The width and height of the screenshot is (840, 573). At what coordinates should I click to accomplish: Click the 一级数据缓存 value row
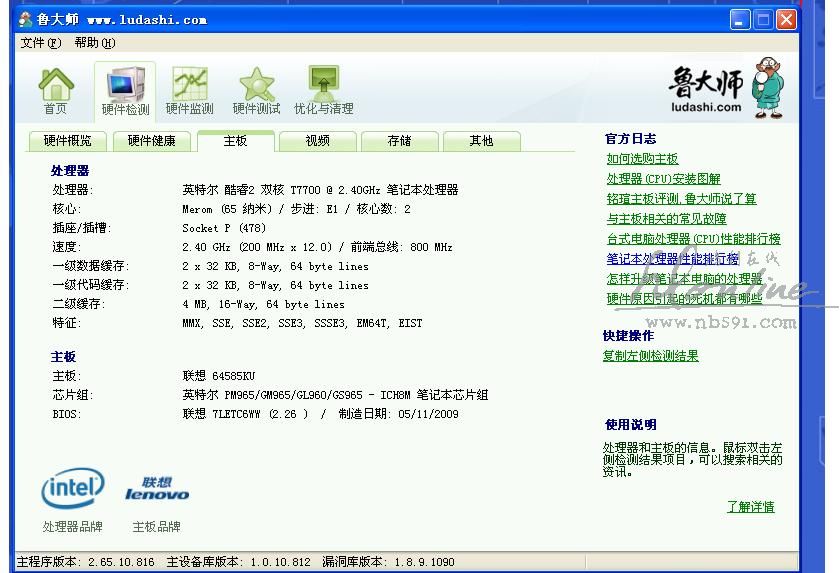pyautogui.click(x=275, y=266)
